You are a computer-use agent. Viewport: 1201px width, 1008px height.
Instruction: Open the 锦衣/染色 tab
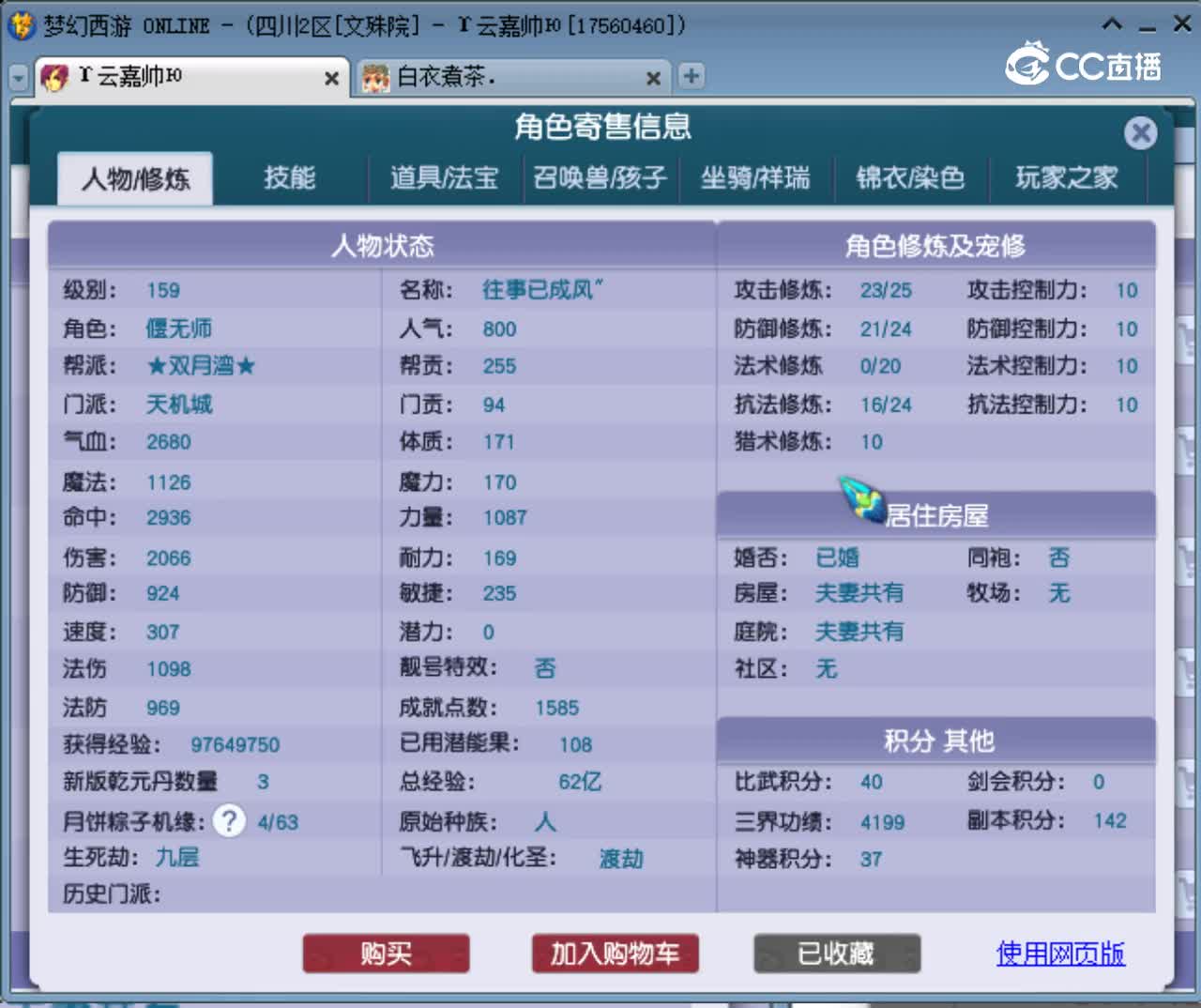tap(910, 177)
